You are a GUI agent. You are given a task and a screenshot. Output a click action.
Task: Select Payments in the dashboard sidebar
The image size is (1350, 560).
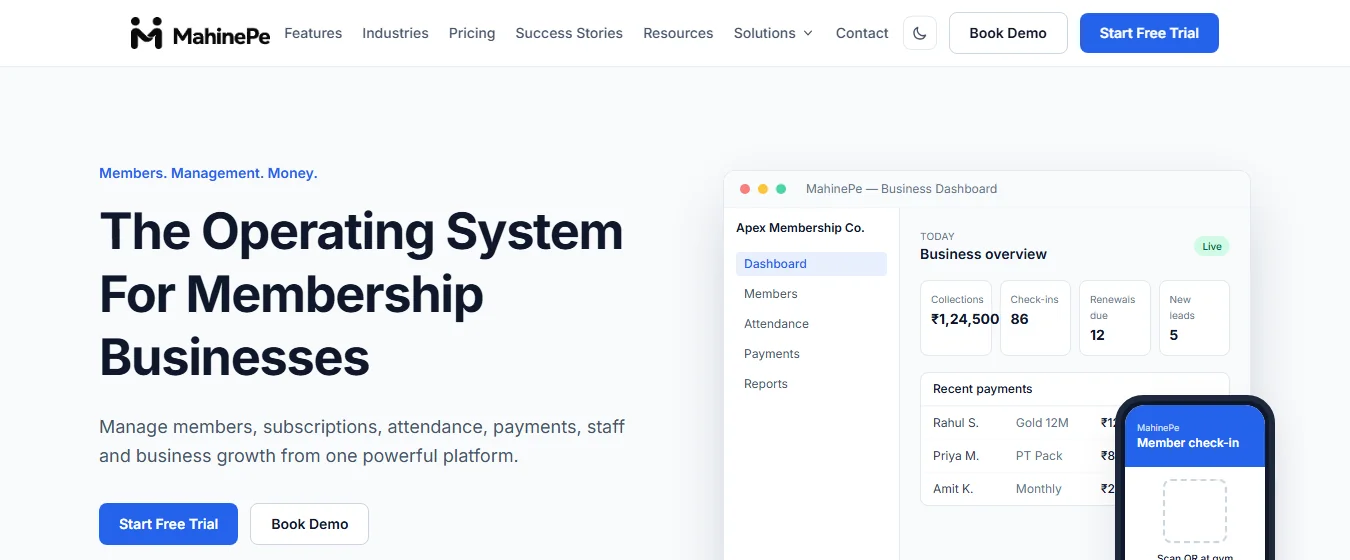click(x=811, y=354)
